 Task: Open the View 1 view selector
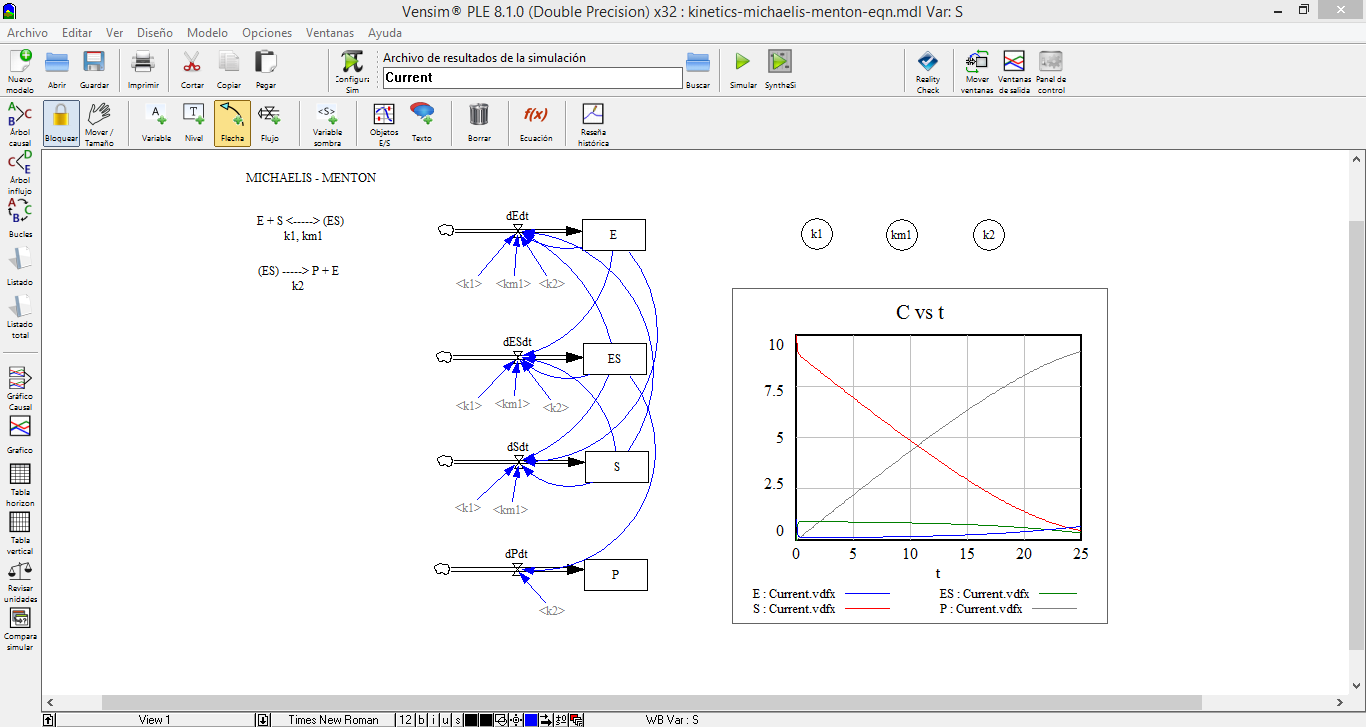[155, 720]
